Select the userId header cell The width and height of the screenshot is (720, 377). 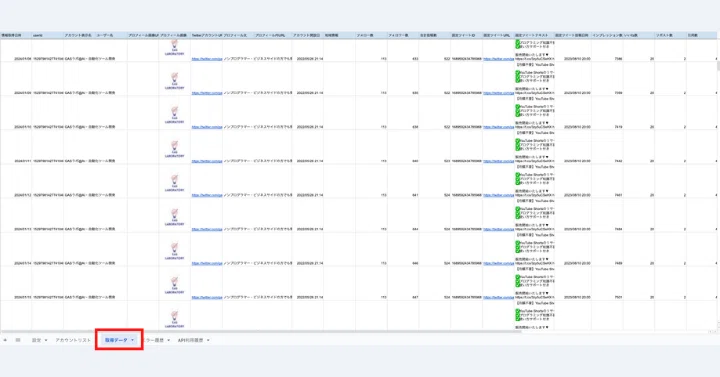pos(48,35)
